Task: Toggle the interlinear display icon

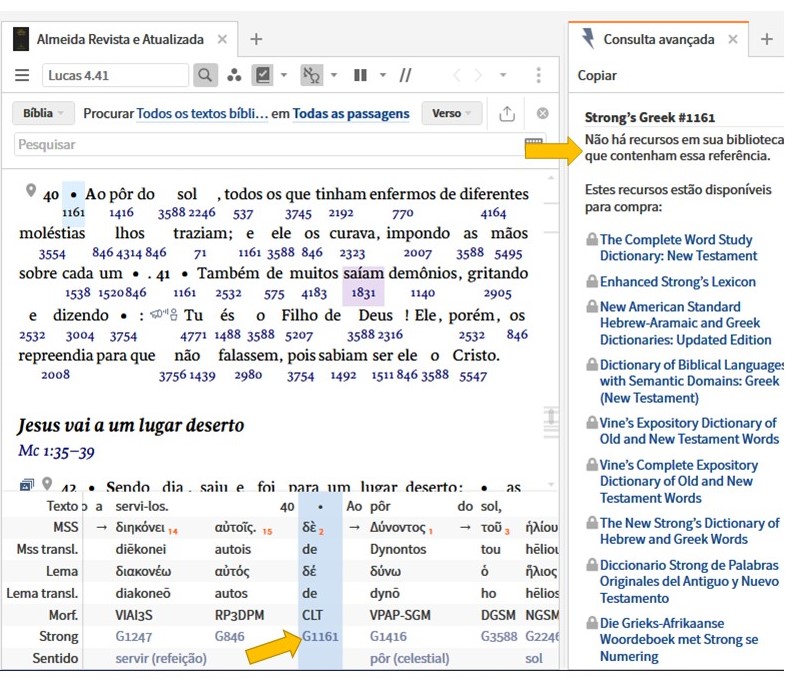Action: 311,75
